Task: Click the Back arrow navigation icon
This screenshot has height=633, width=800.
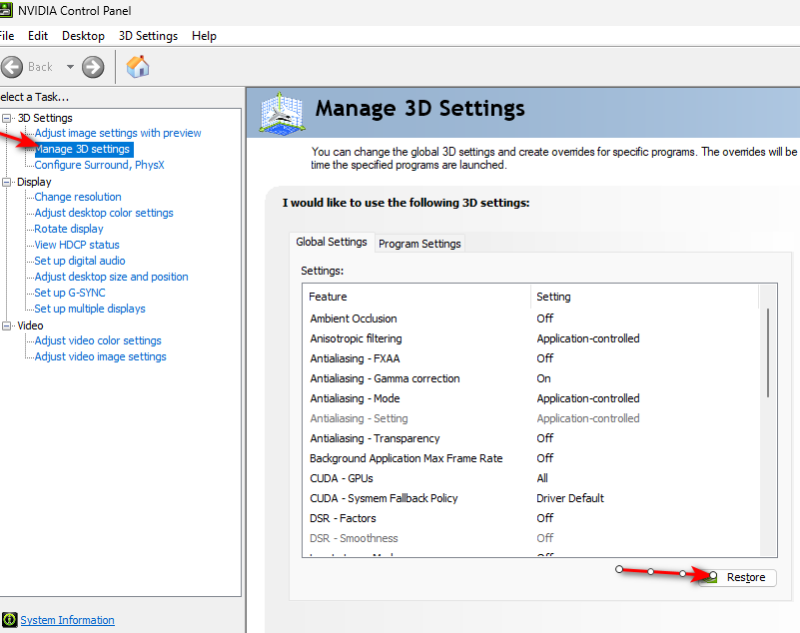Action: [x=12, y=67]
